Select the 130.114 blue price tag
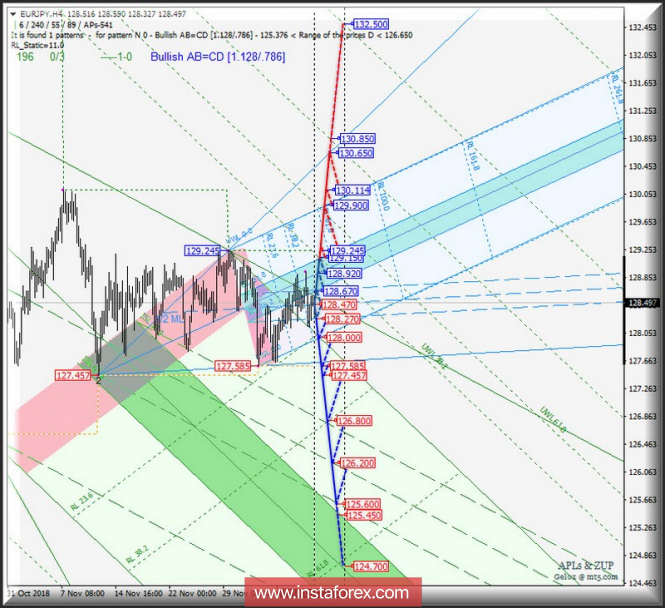665x608 pixels. (x=352, y=190)
